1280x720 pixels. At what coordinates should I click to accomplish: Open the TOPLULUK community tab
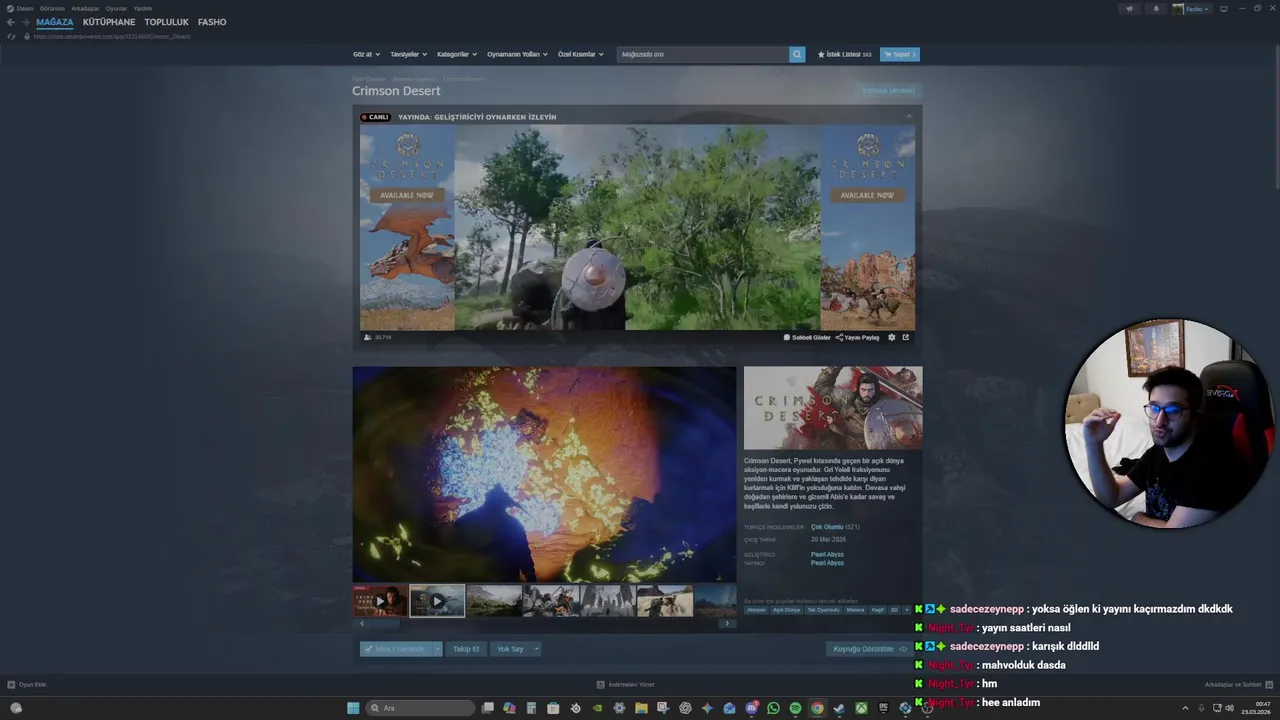pos(166,22)
